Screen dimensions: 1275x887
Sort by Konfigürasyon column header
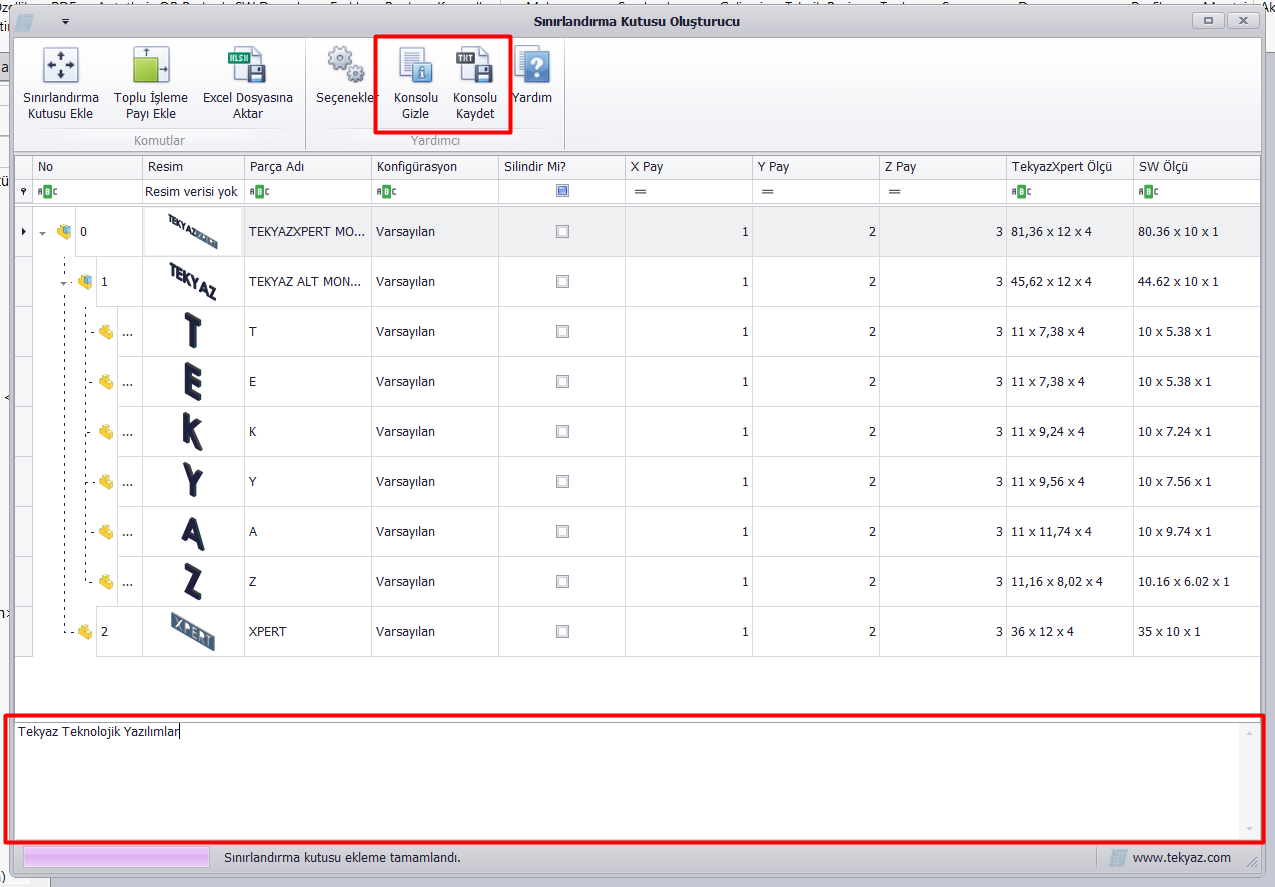435,167
